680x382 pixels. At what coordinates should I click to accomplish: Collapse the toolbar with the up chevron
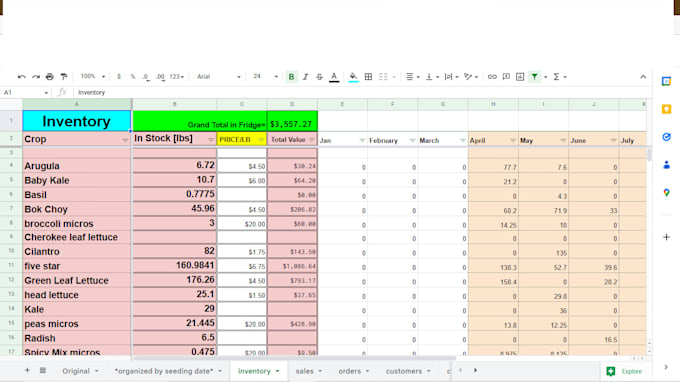point(643,77)
